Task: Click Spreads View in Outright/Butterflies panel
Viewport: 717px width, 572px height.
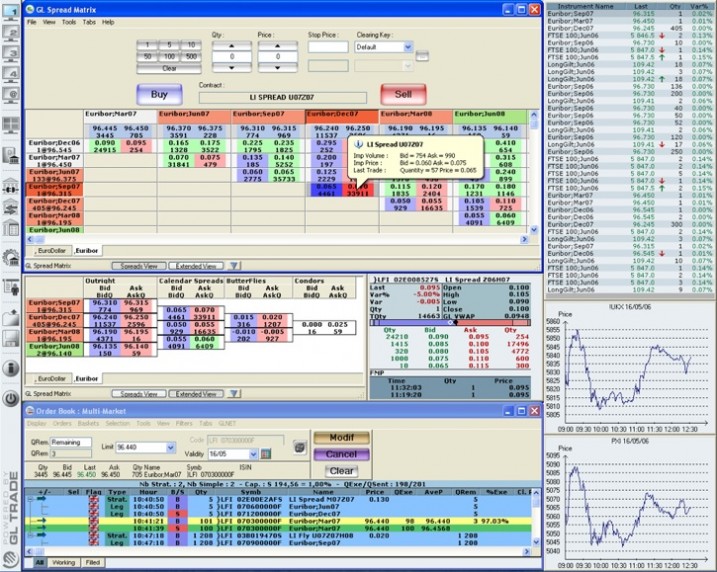Action: (x=139, y=394)
